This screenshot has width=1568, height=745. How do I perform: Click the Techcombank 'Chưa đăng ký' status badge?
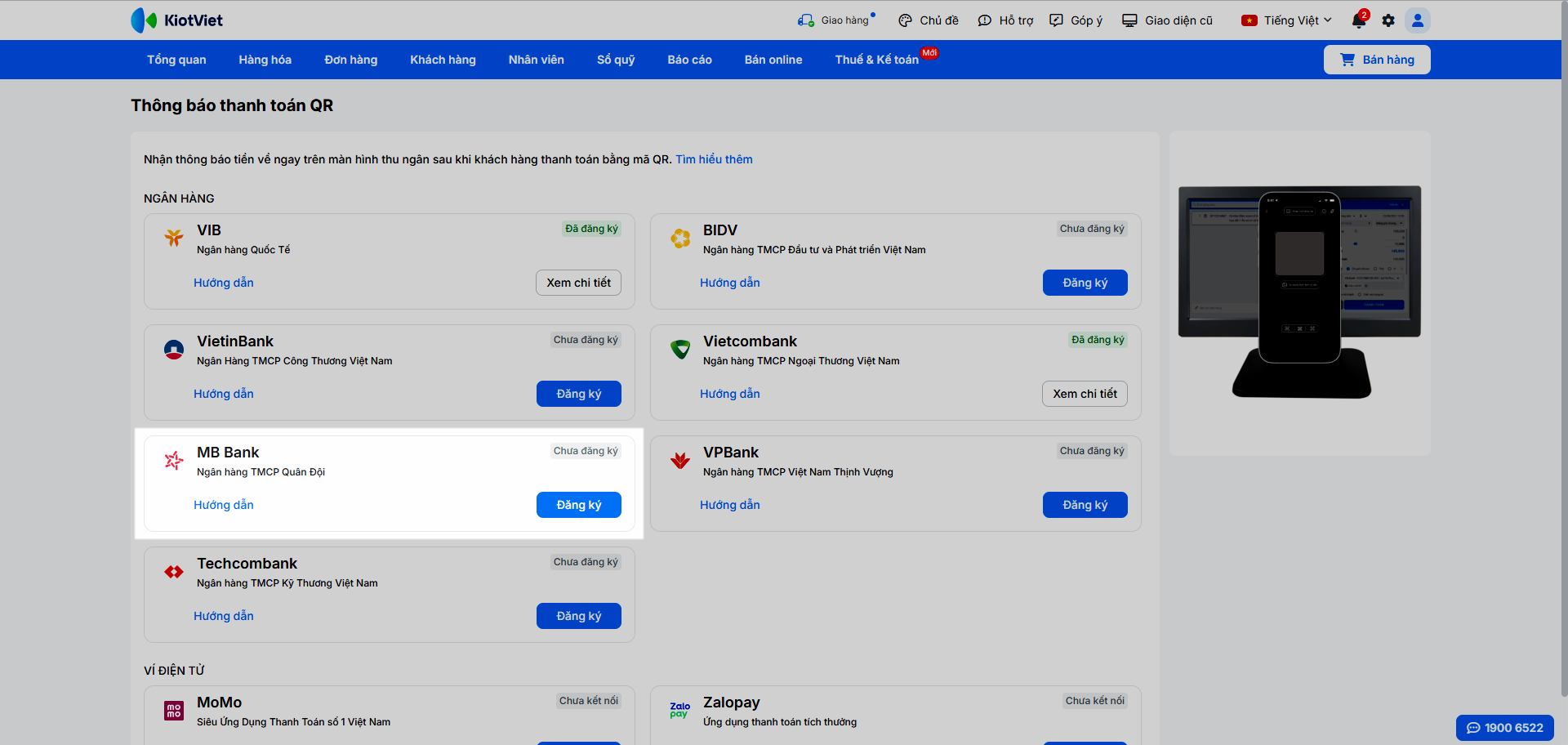click(586, 562)
